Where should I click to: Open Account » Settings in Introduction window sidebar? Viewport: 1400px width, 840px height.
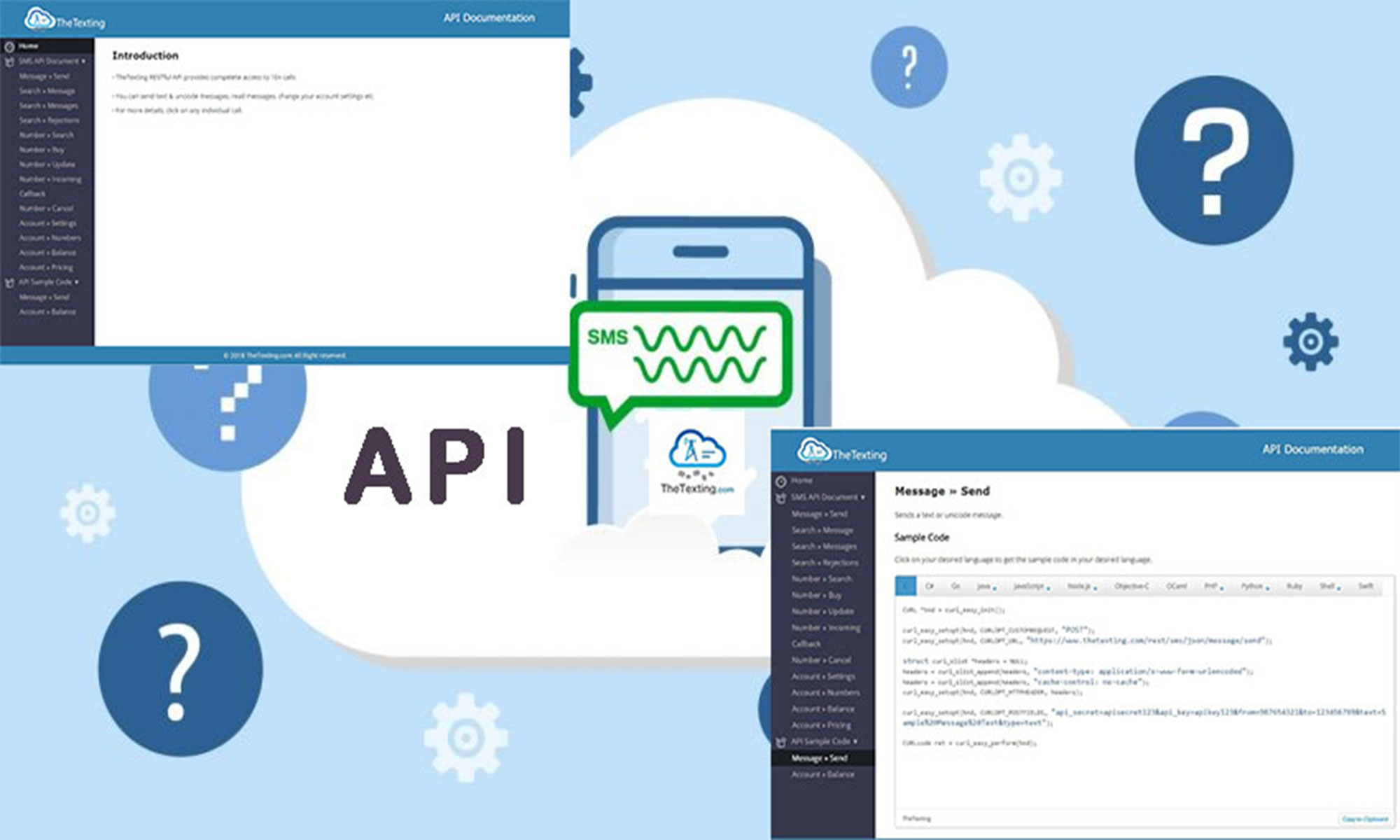click(x=48, y=223)
